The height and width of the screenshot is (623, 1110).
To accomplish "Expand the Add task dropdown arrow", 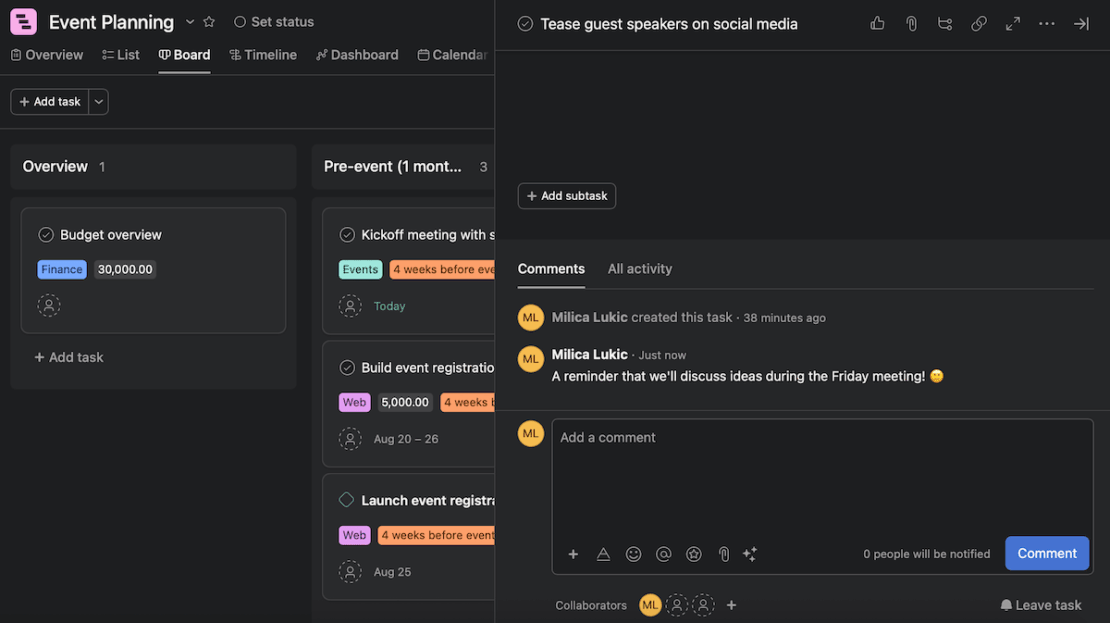I will (x=97, y=100).
